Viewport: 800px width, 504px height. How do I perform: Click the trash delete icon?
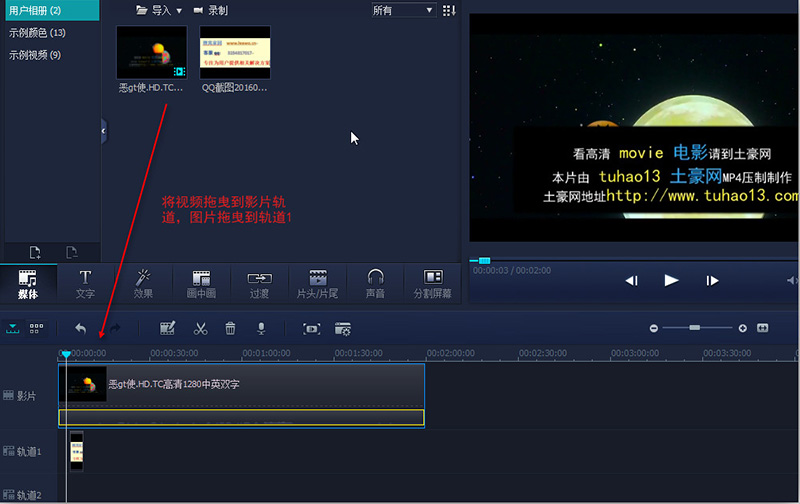tap(231, 328)
